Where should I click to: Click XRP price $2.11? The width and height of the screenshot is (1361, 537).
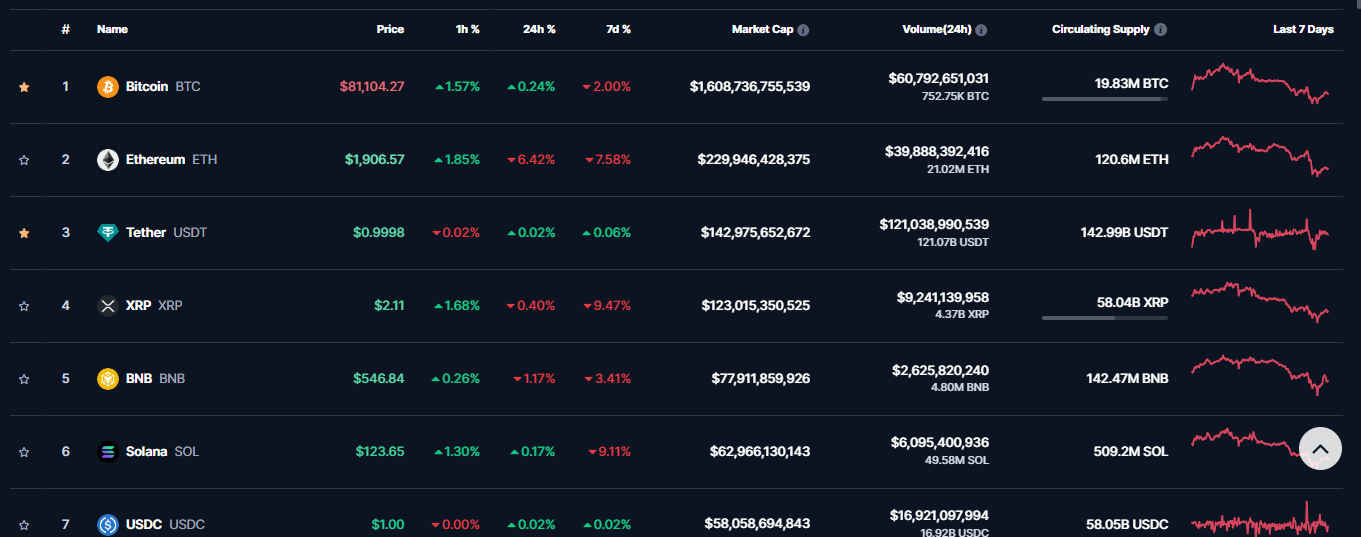[389, 306]
